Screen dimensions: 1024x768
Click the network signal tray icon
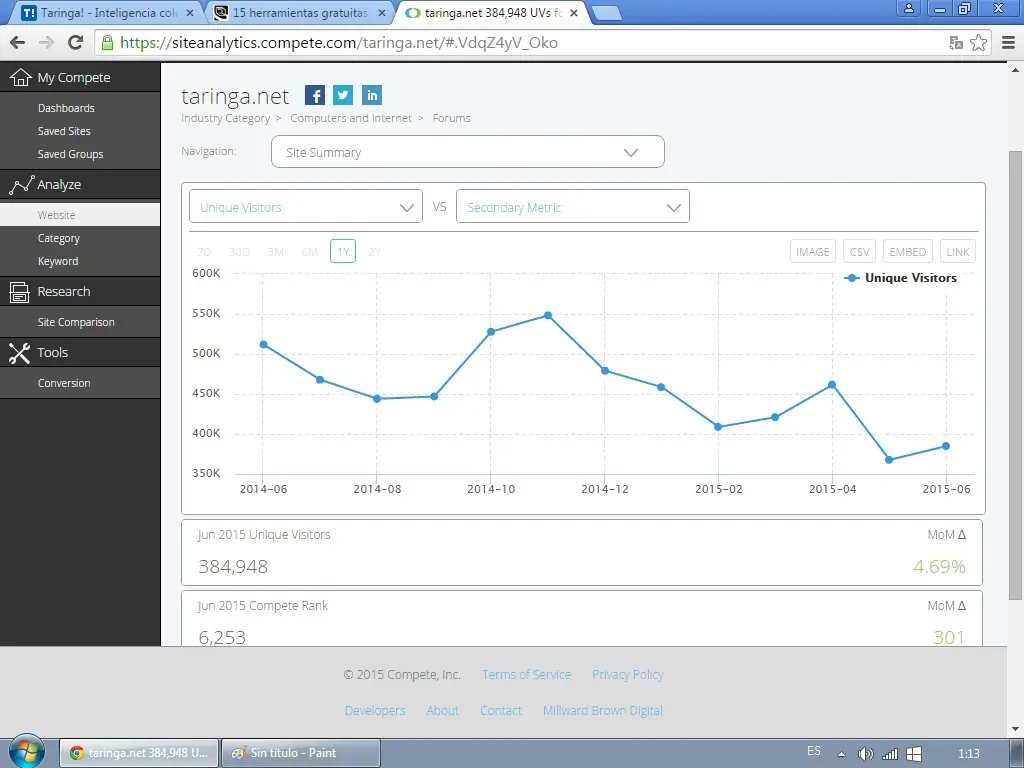click(x=889, y=754)
